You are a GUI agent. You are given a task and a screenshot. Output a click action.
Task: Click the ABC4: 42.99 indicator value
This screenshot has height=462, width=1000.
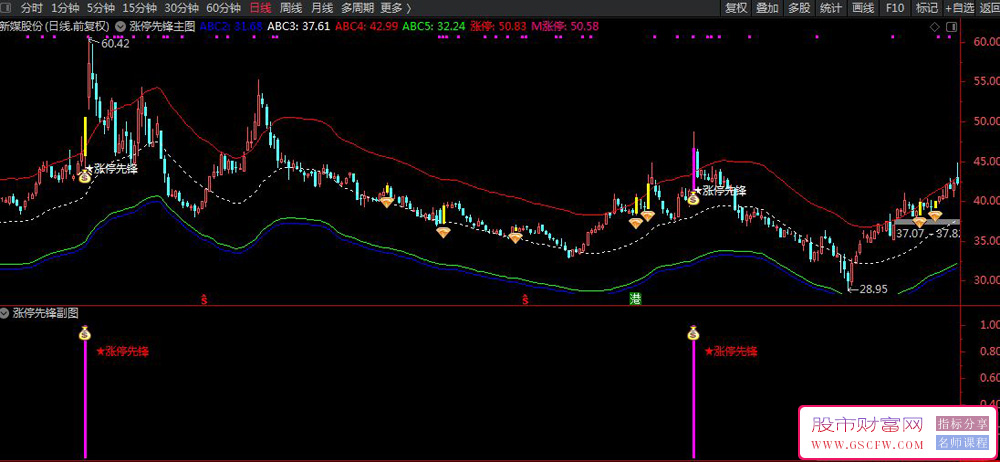(x=367, y=27)
